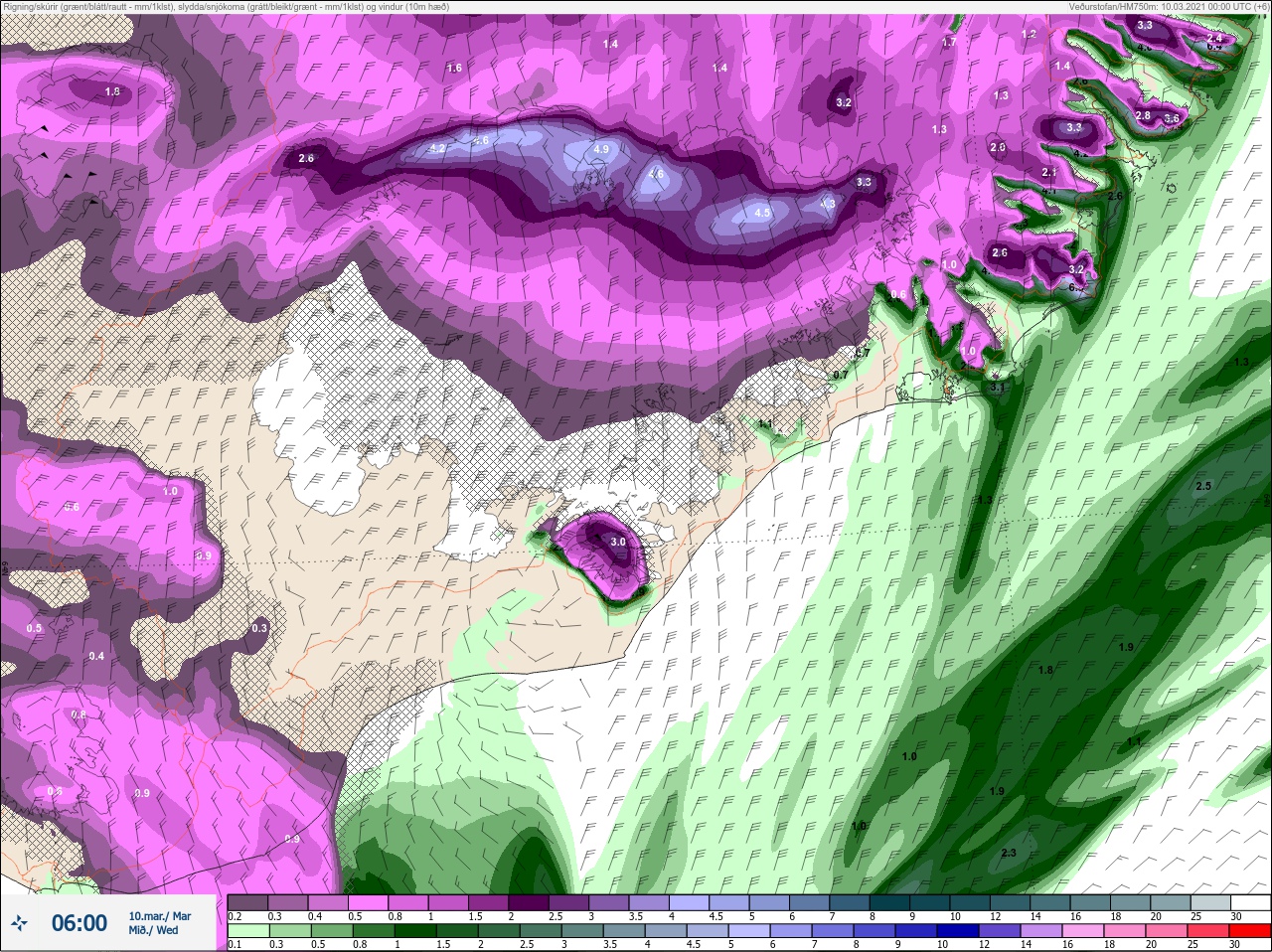Click the 2.0 value on the map

(998, 147)
